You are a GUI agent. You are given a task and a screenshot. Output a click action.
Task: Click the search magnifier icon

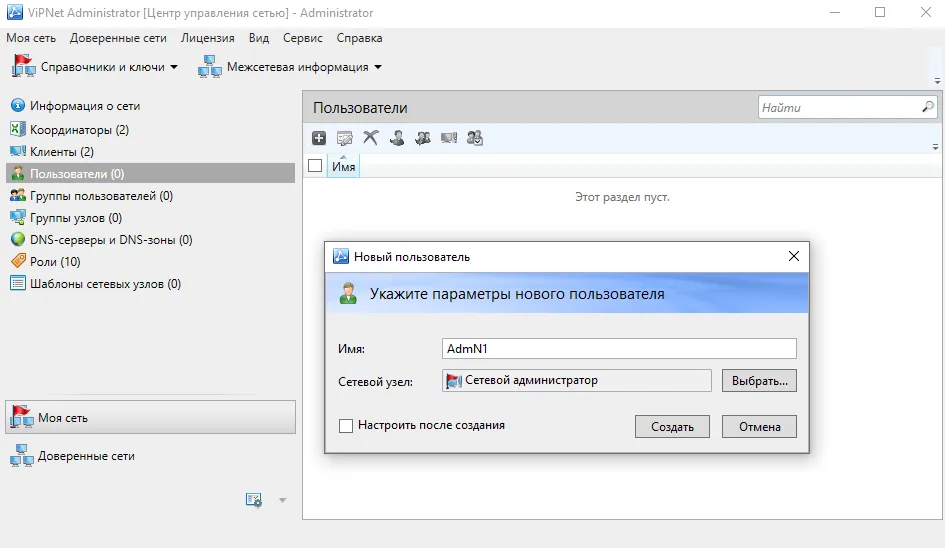928,107
